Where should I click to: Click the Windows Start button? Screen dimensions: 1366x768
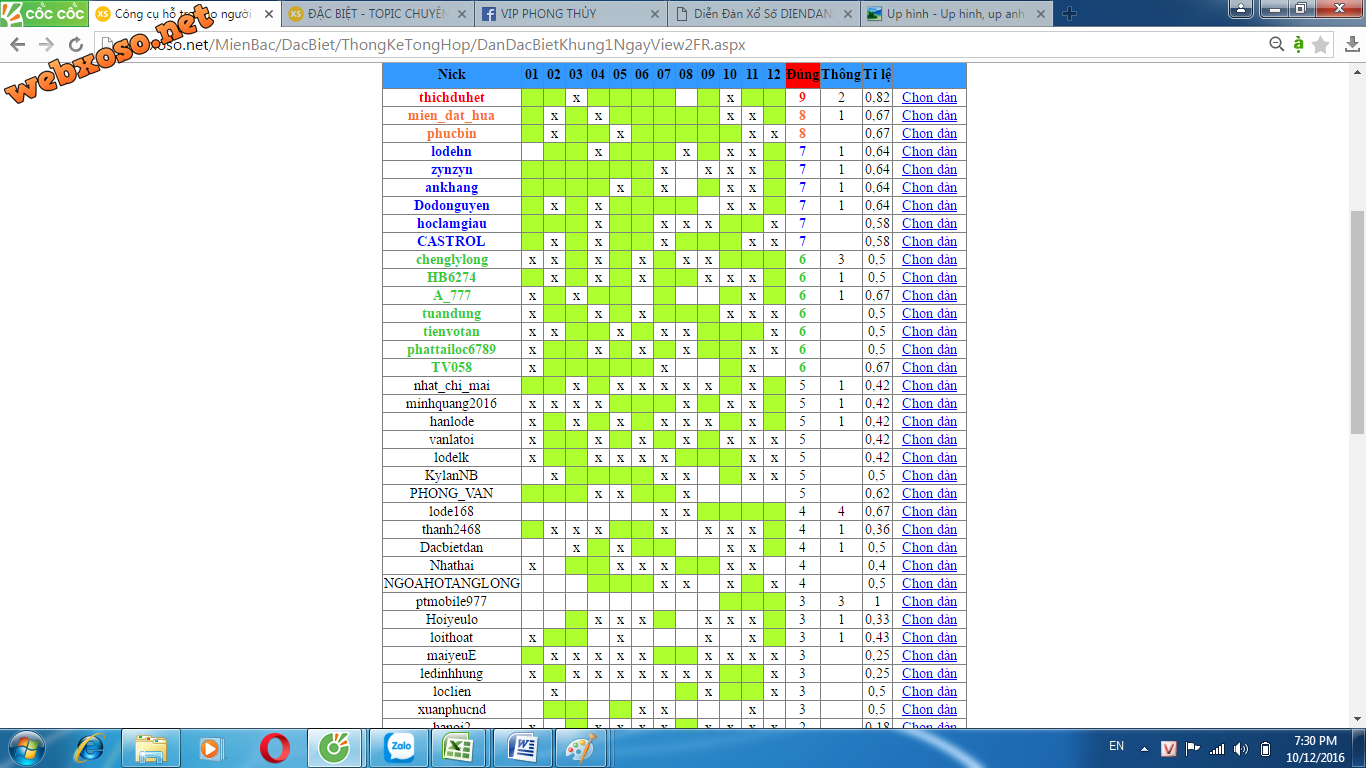tap(27, 748)
